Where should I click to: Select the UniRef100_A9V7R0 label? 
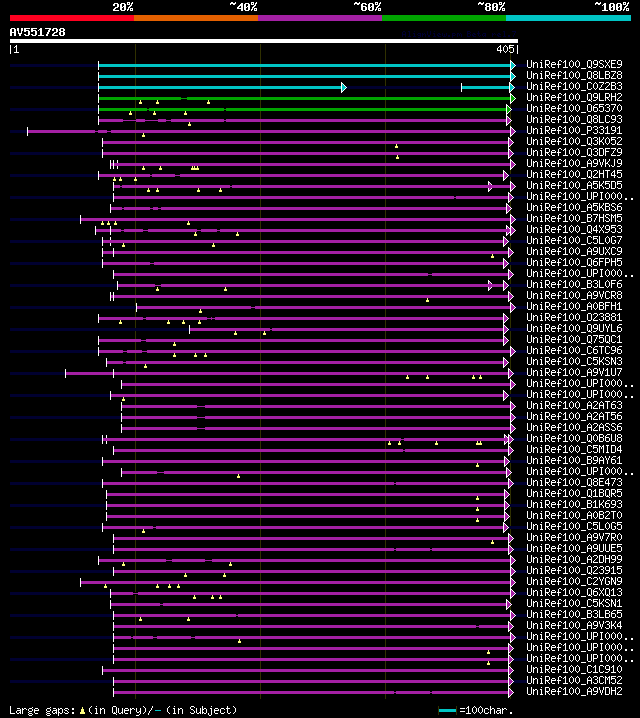[574, 537]
